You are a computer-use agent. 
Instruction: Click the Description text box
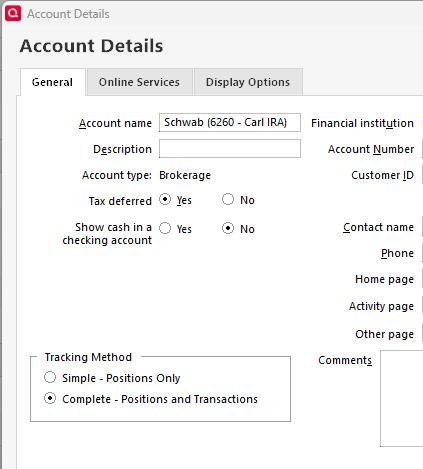(x=230, y=149)
